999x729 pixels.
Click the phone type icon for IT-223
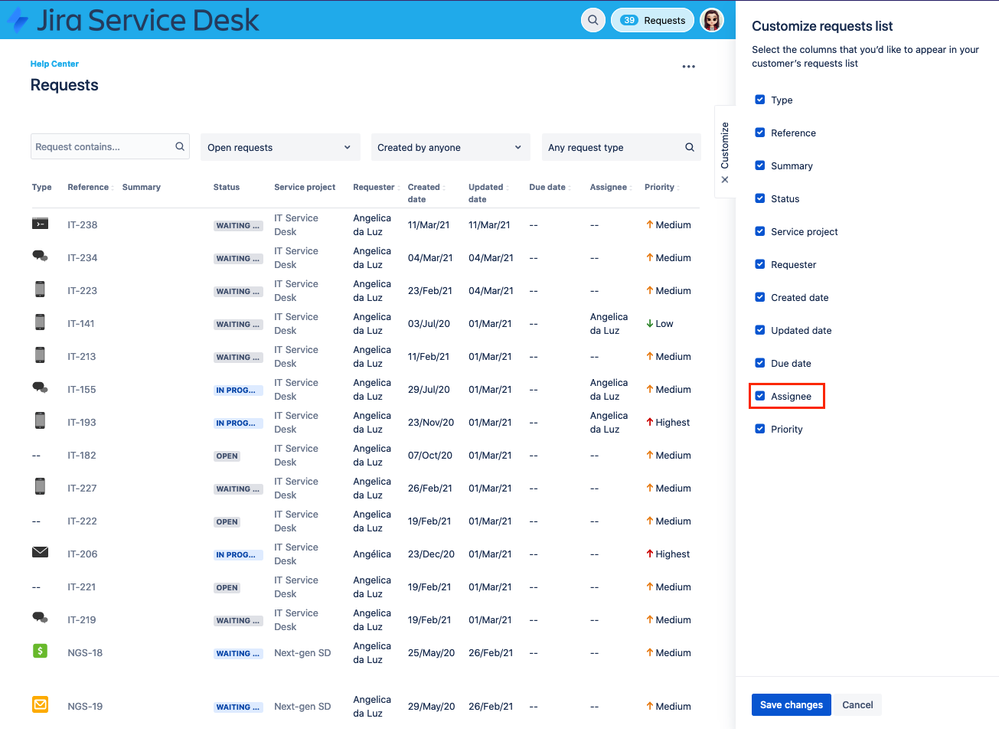coord(40,289)
